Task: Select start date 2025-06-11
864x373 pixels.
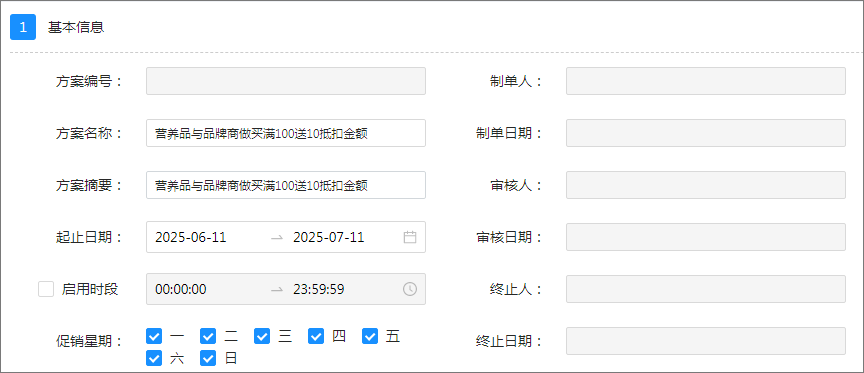Action: [x=191, y=237]
